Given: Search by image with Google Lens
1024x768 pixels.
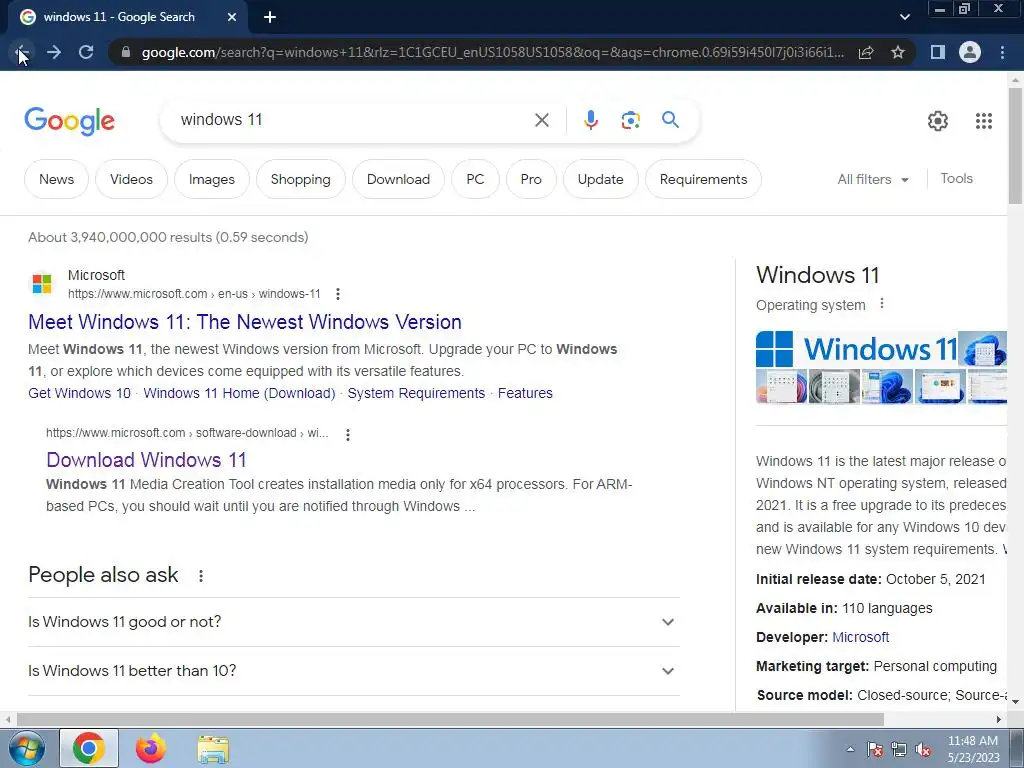Looking at the screenshot, I should pyautogui.click(x=630, y=120).
